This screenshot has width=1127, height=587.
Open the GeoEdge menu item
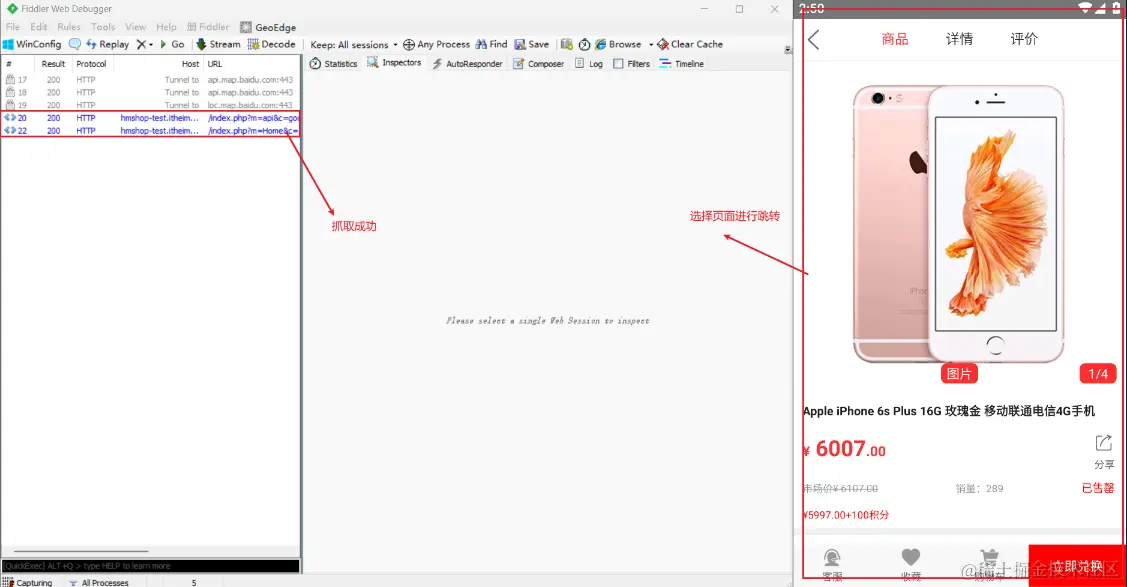[x=268, y=27]
